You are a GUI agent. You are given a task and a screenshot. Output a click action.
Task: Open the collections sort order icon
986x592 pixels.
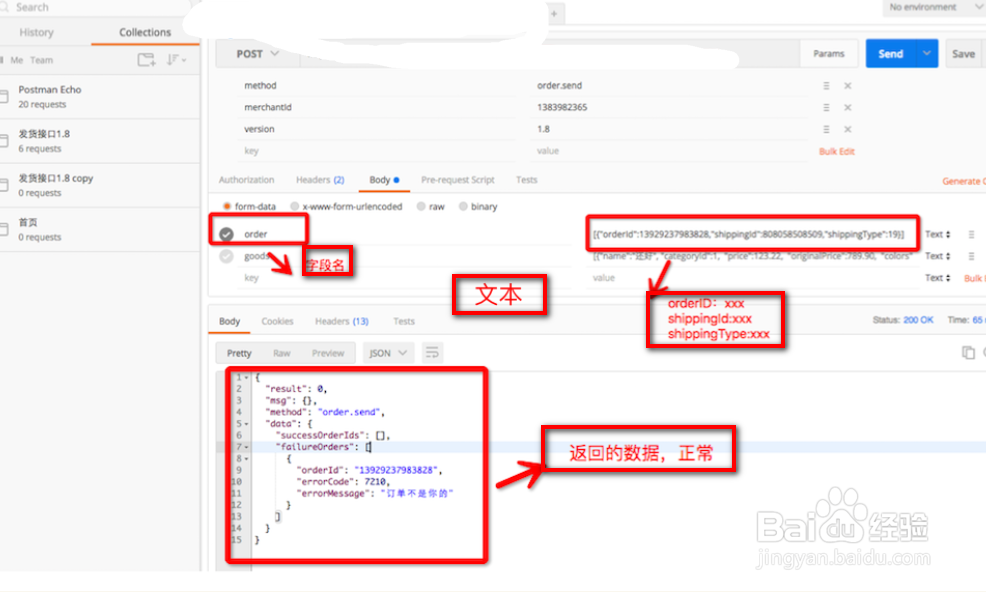[175, 60]
